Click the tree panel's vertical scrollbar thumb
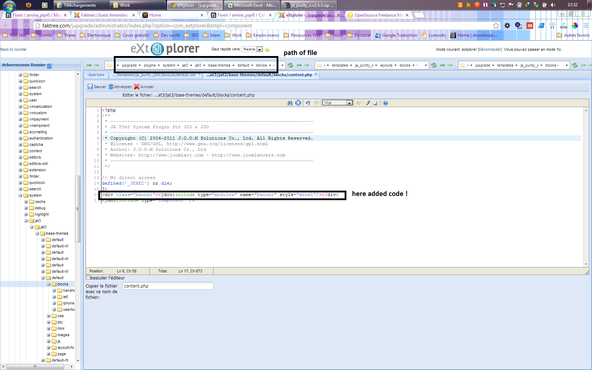The height and width of the screenshot is (370, 592). point(77,209)
